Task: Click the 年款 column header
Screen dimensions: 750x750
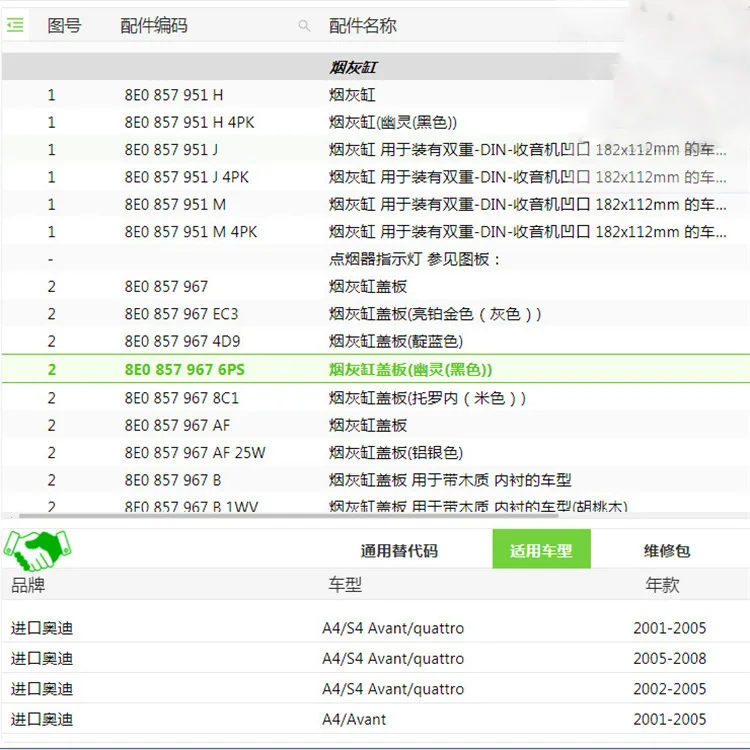Action: click(662, 585)
